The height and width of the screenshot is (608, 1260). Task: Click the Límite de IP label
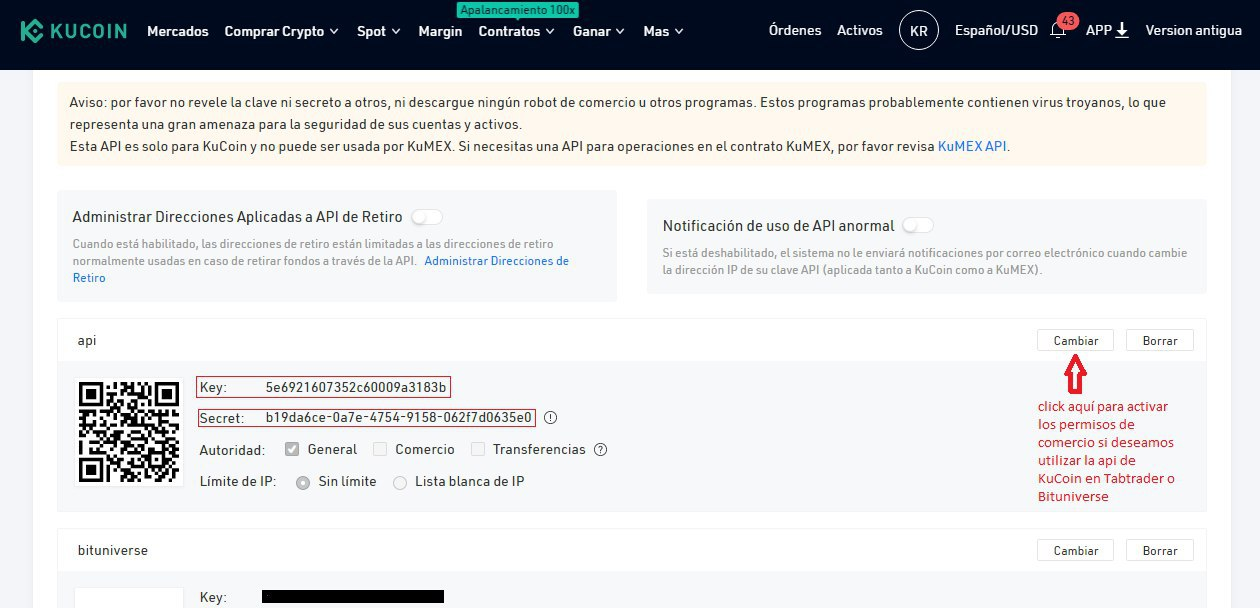[237, 482]
